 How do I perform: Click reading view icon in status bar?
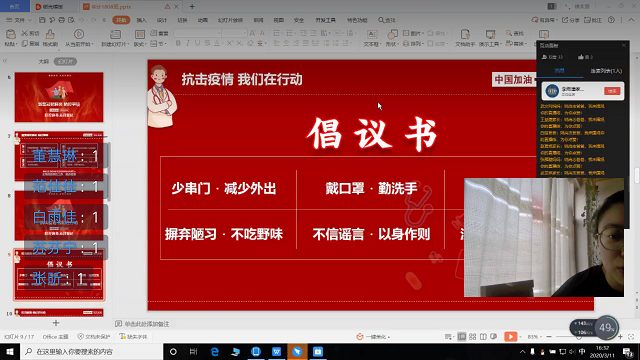coord(483,337)
